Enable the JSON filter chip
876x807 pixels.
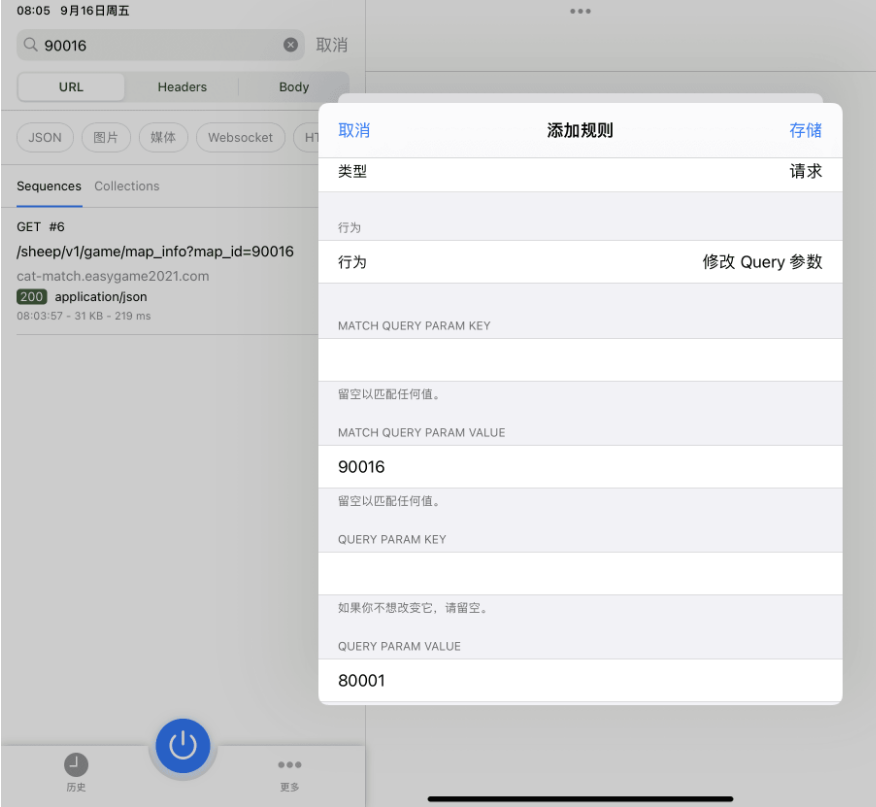click(44, 137)
